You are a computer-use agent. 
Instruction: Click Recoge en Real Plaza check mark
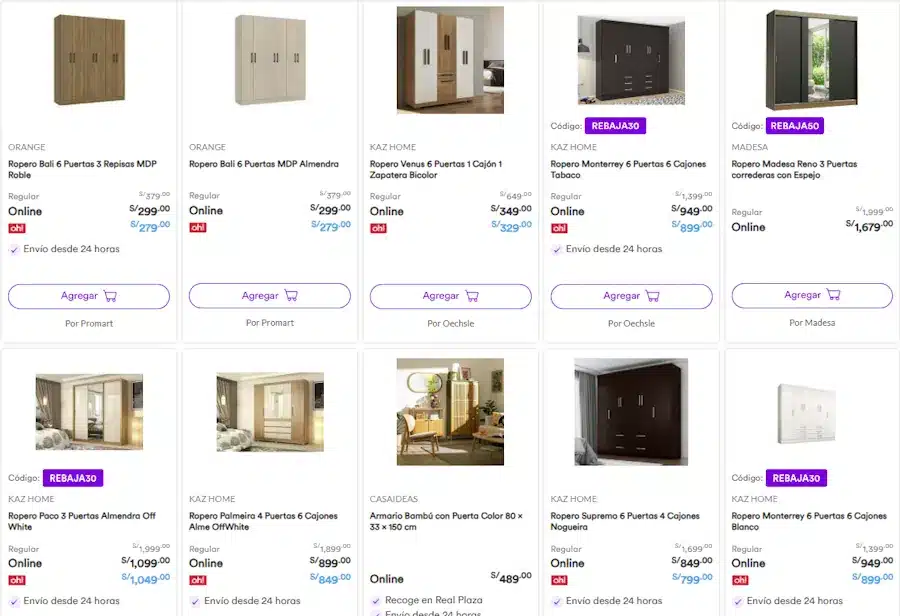click(376, 601)
